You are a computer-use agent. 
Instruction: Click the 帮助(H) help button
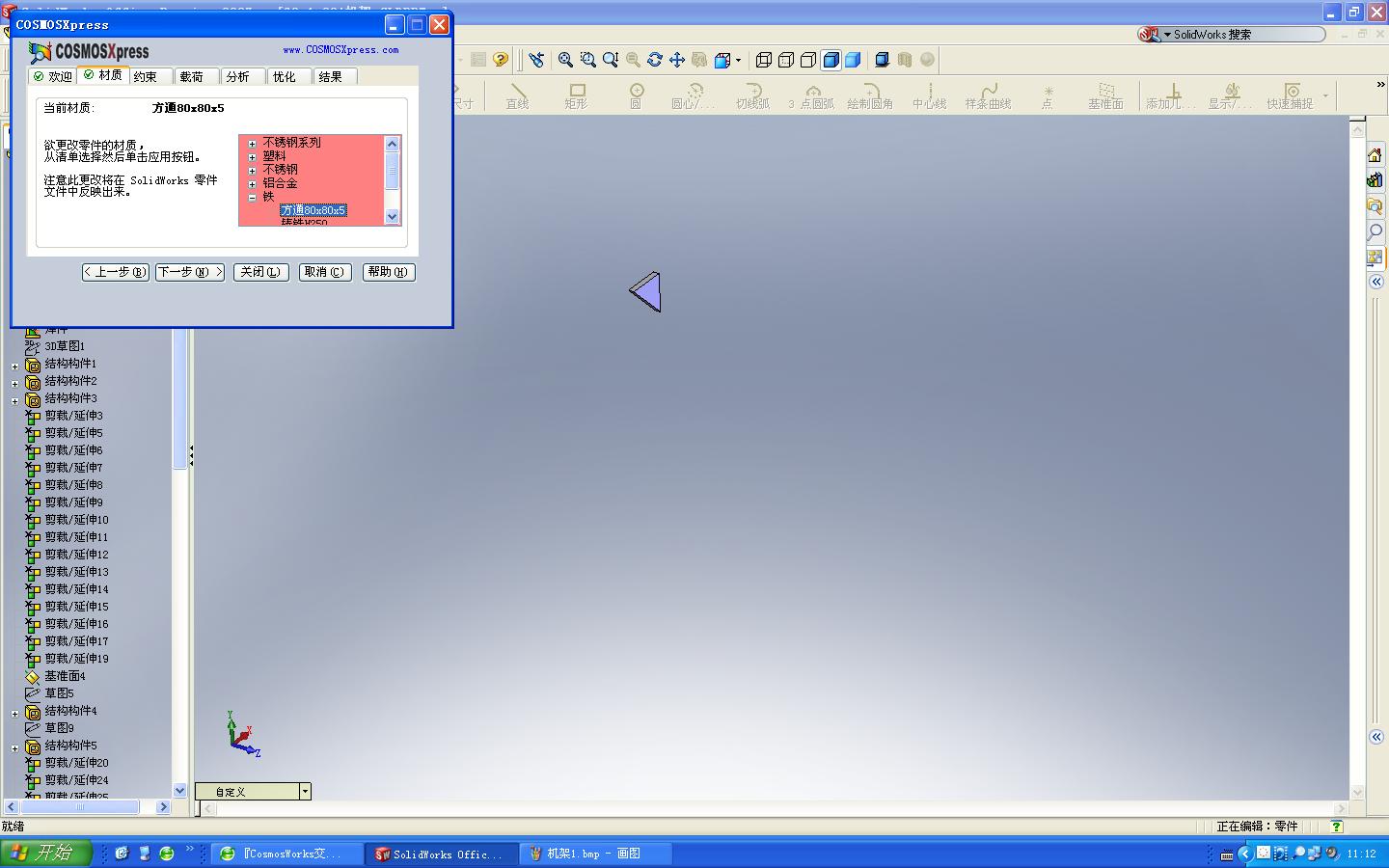click(389, 272)
